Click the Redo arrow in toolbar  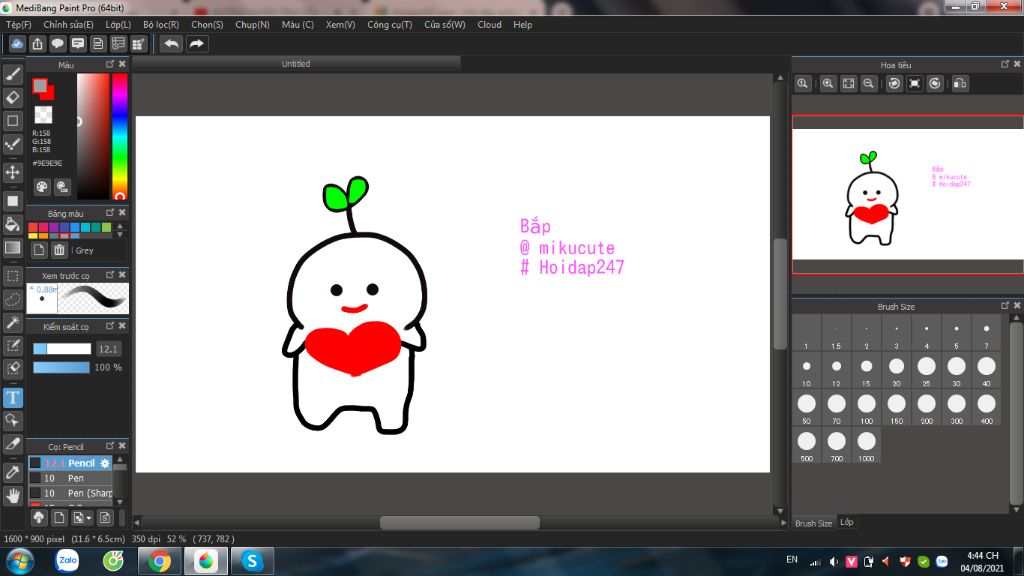tap(197, 44)
